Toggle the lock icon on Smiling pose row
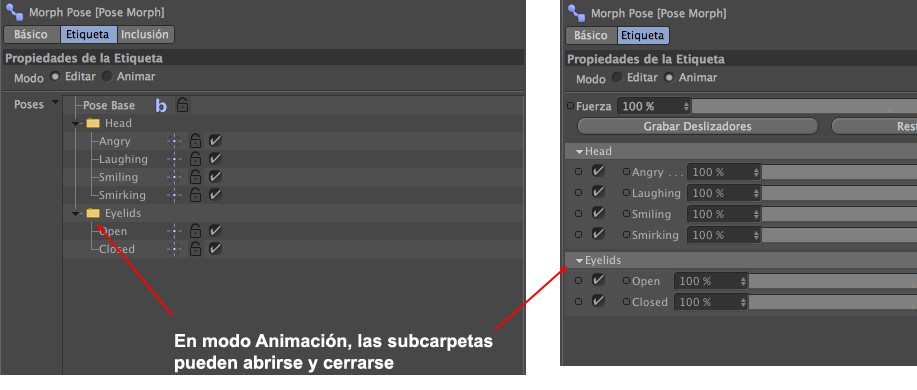Screen dimensions: 917x390 195,177
